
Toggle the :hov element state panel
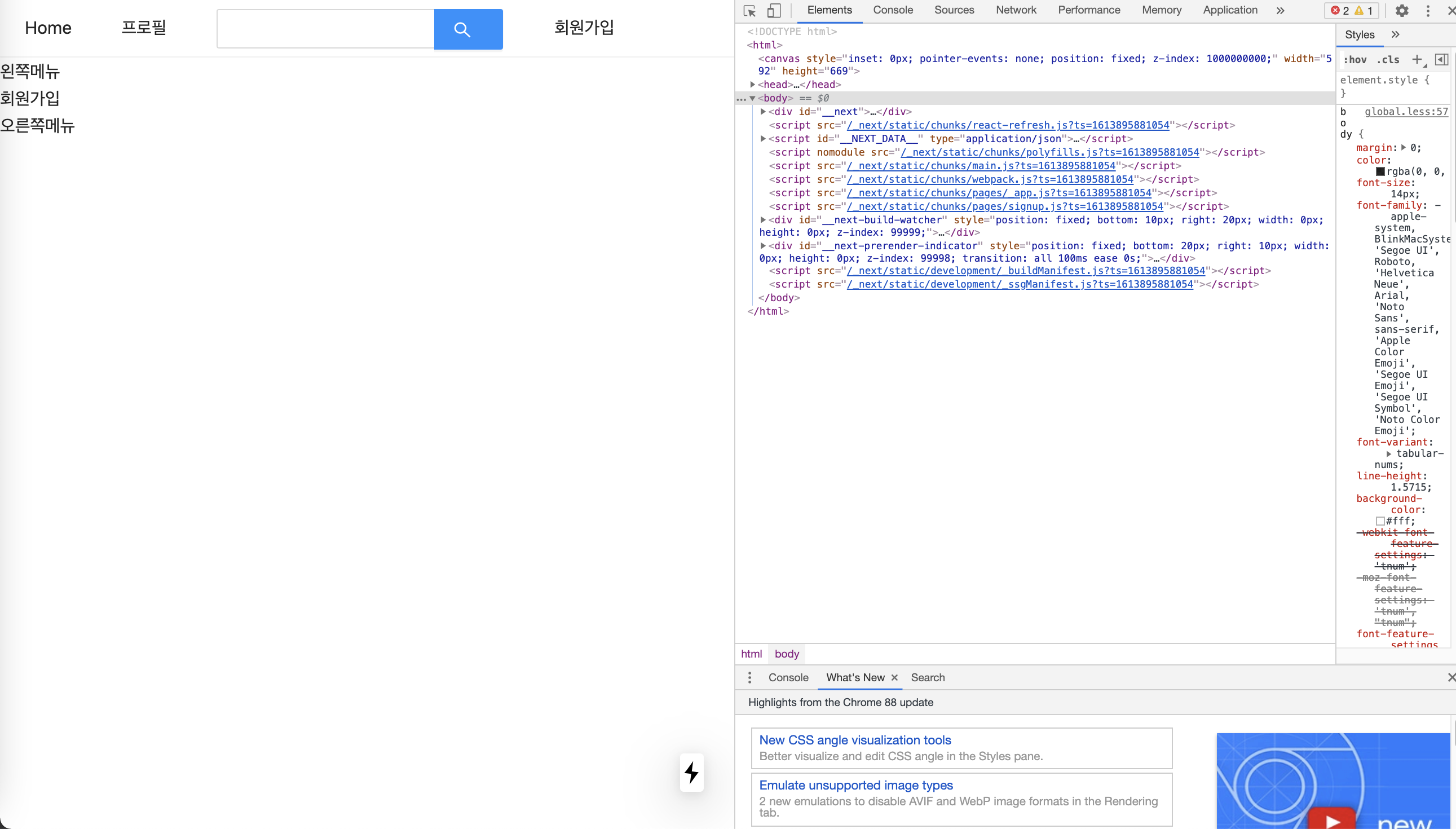coord(1354,60)
